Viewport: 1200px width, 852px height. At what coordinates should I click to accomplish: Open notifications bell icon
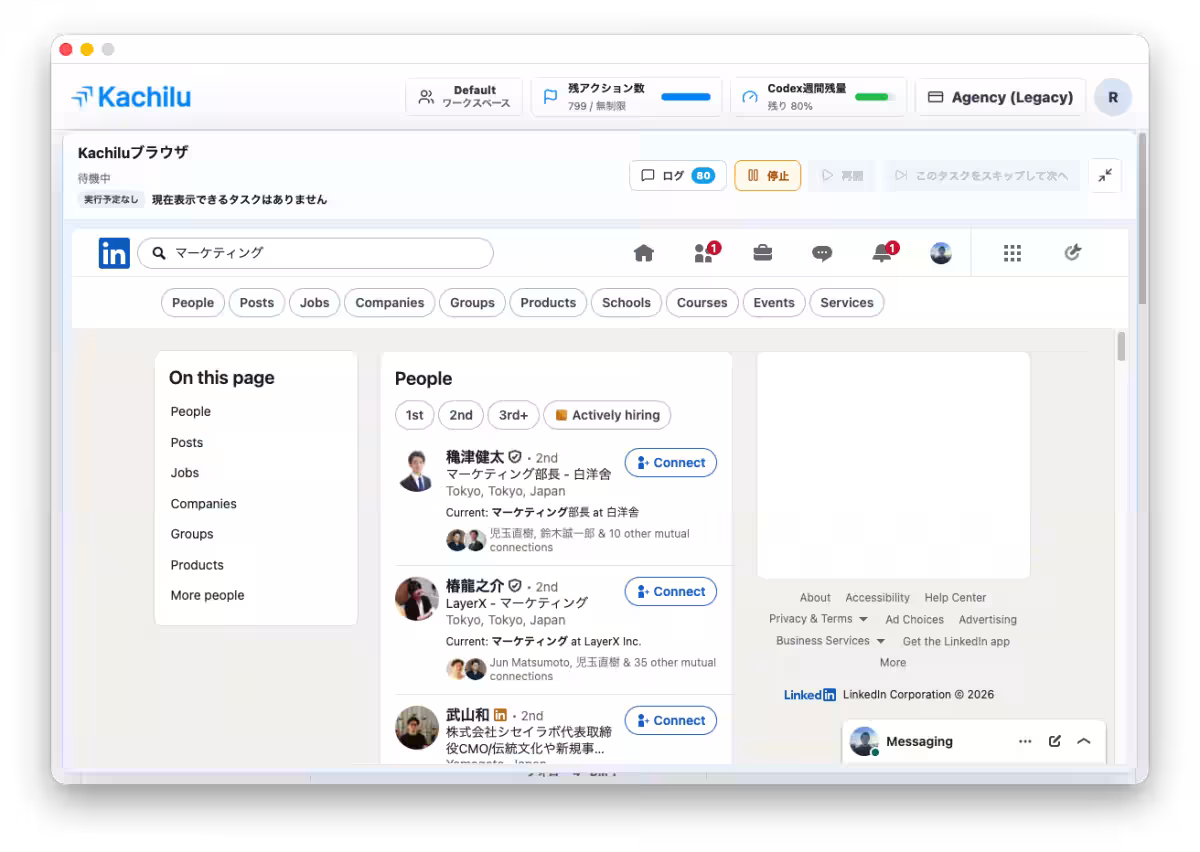(884, 252)
